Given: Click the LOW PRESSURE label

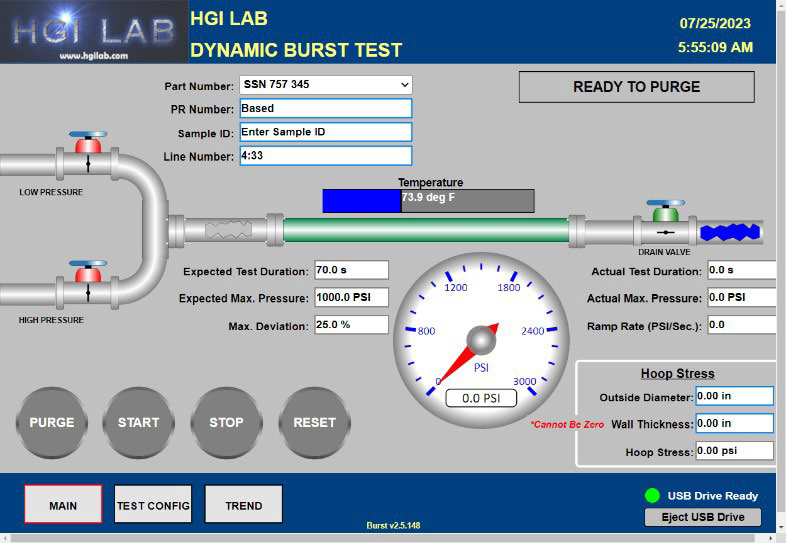Looking at the screenshot, I should [x=51, y=192].
